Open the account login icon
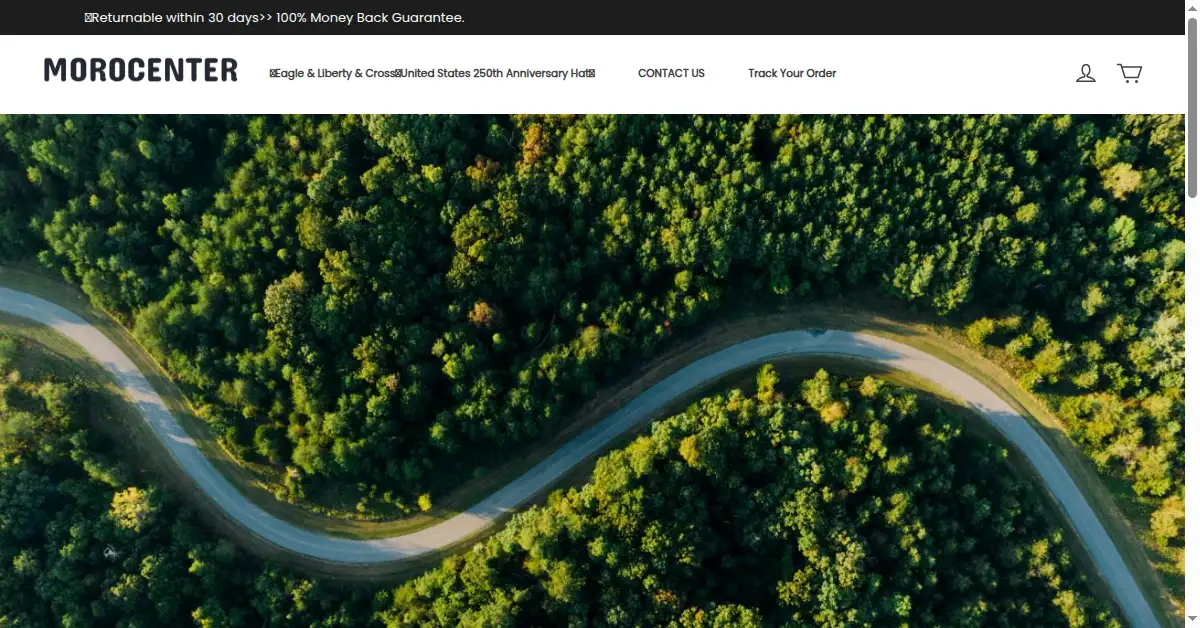Image resolution: width=1200 pixels, height=628 pixels. tap(1085, 73)
